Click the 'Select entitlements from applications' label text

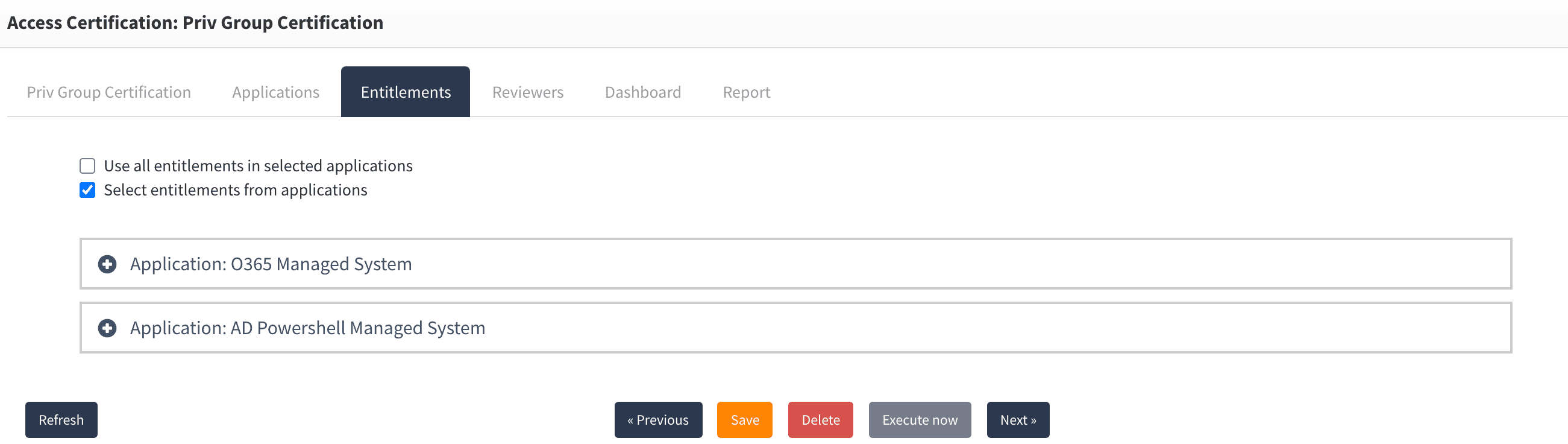[236, 191]
